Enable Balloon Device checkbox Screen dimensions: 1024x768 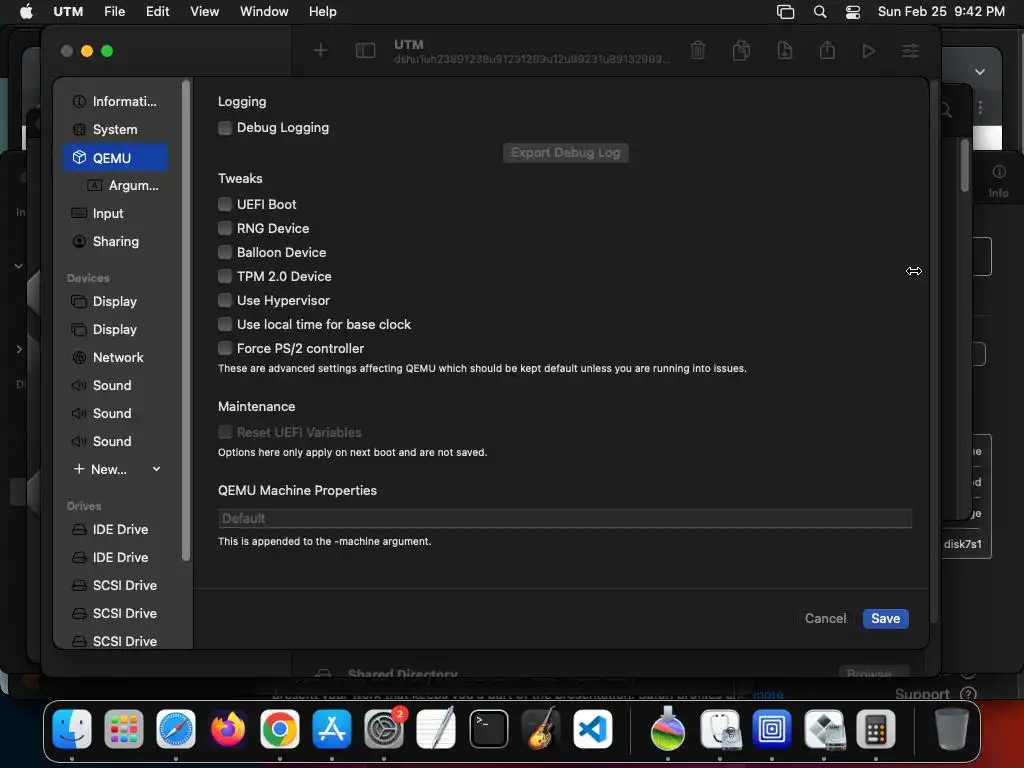[225, 252]
